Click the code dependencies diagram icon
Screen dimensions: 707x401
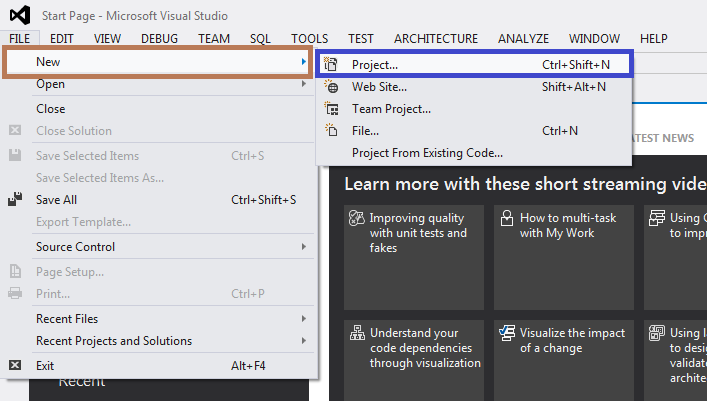click(357, 333)
